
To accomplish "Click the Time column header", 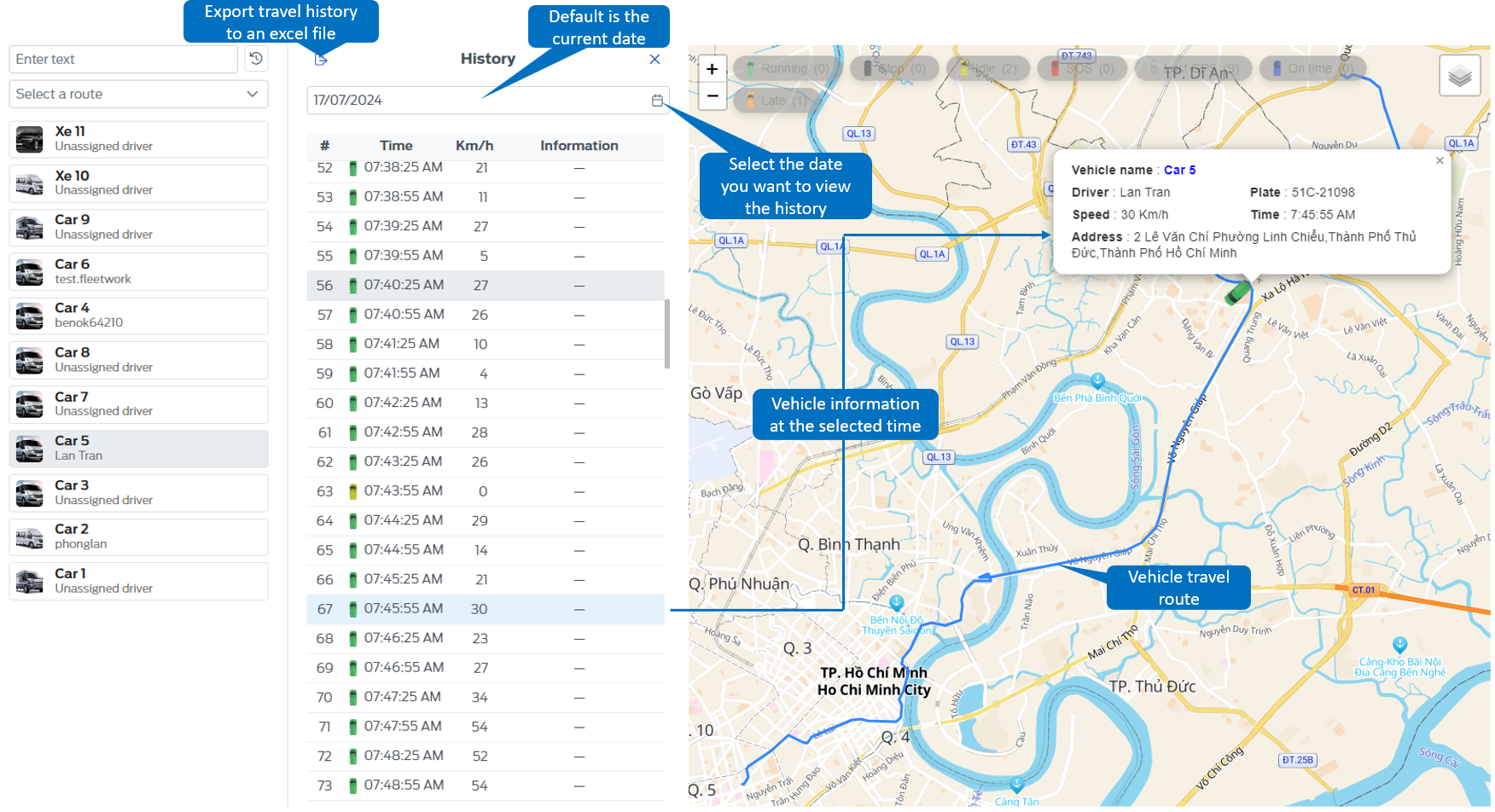I will click(x=396, y=146).
